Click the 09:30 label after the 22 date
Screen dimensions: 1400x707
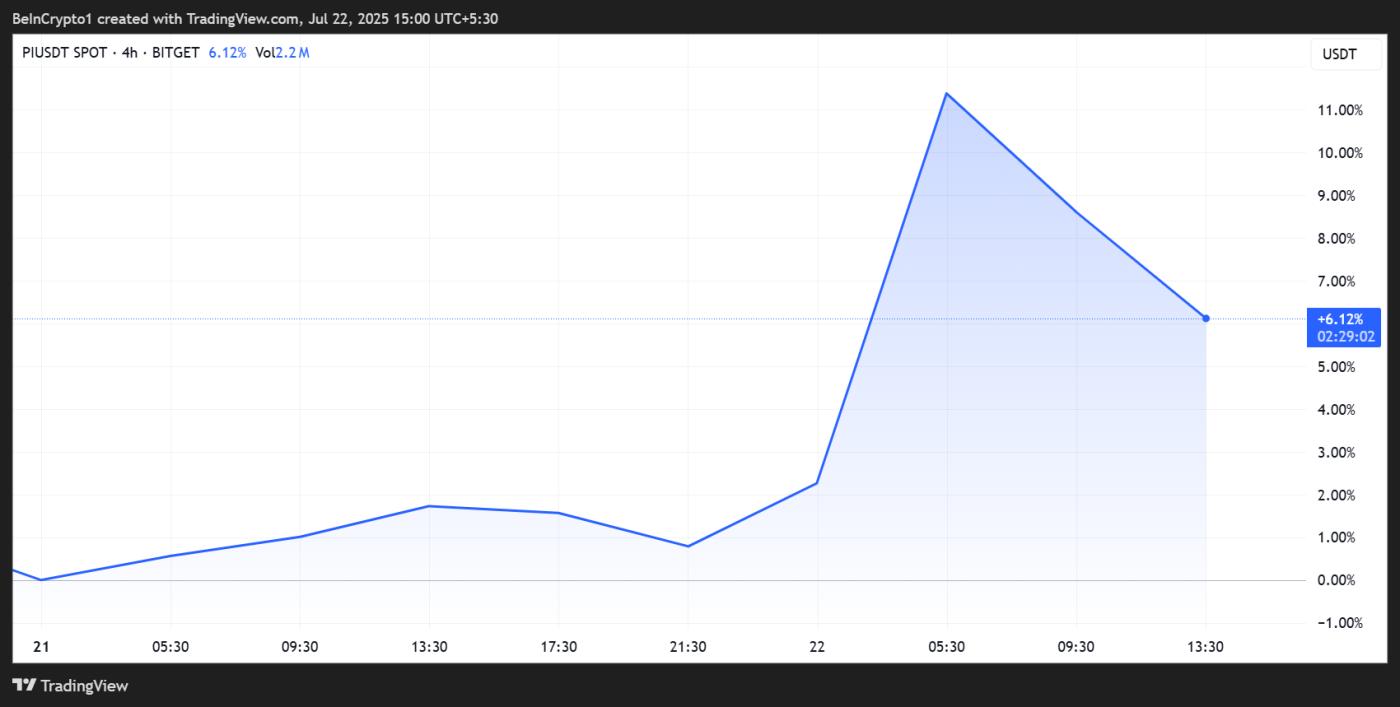[x=1076, y=647]
